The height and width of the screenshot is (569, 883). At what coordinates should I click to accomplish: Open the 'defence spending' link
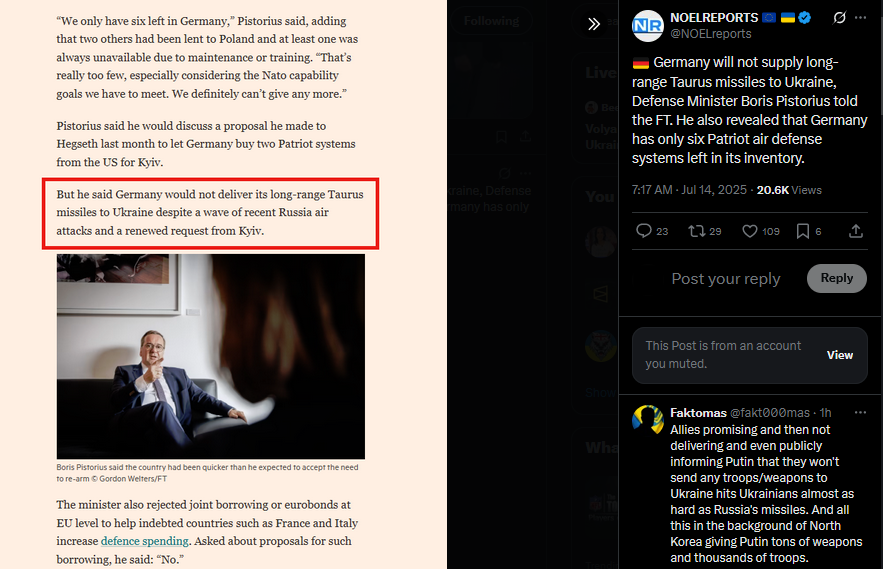pyautogui.click(x=145, y=541)
